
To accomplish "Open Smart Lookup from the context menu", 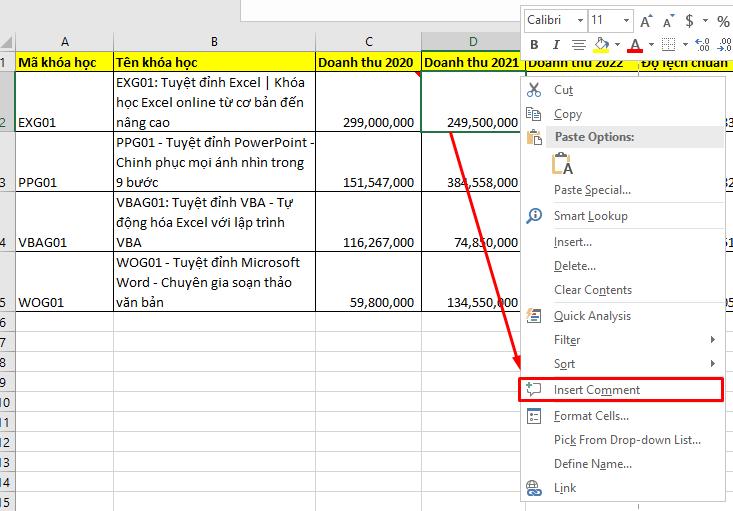I will 590,216.
